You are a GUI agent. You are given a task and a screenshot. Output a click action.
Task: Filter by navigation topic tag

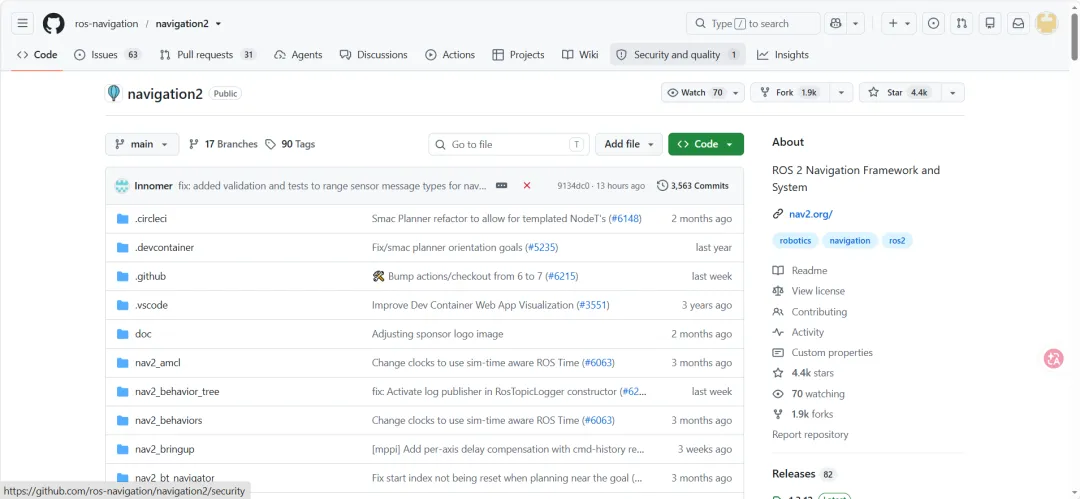(x=849, y=241)
